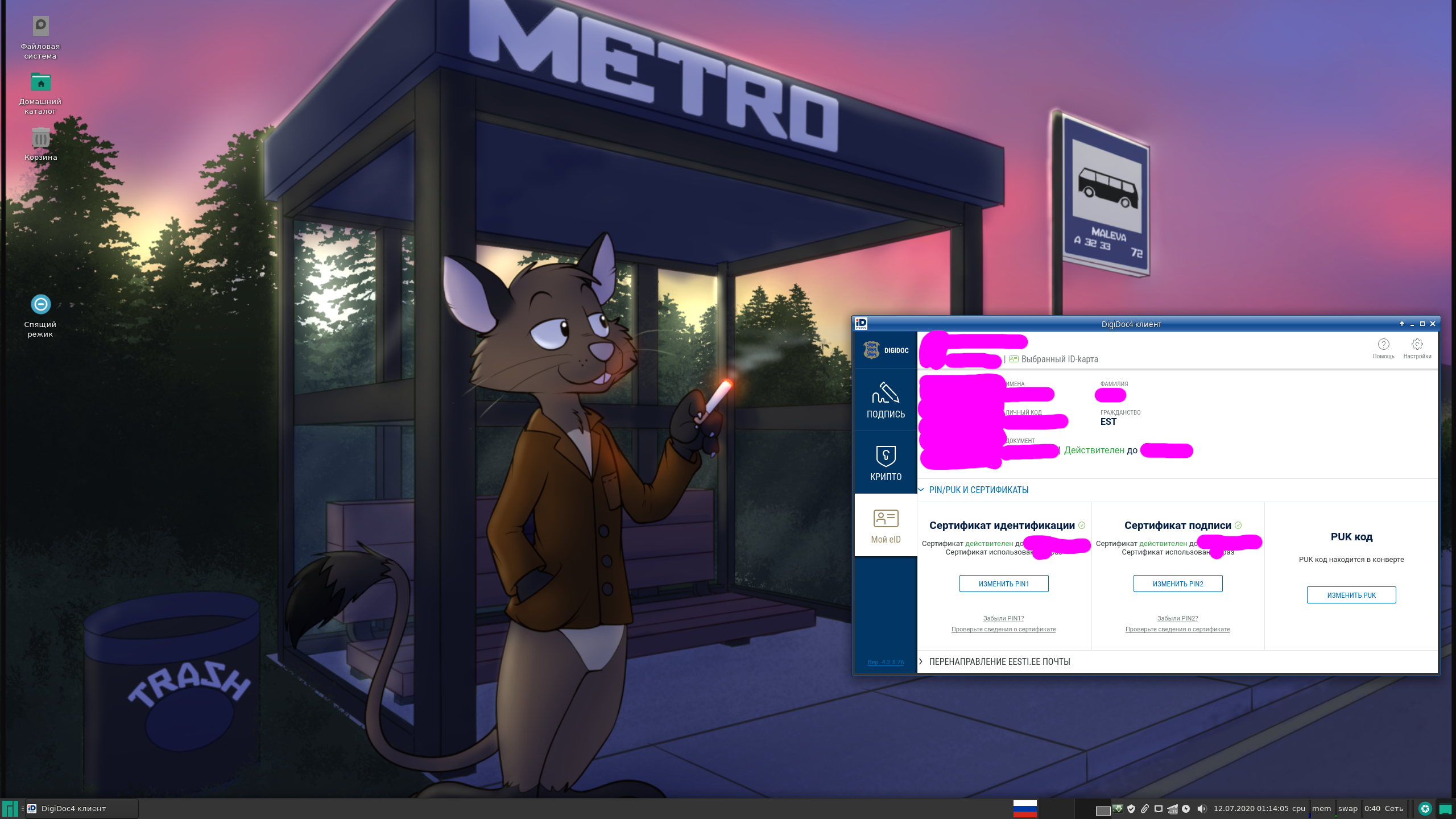The height and width of the screenshot is (819, 1456).
Task: Click the citizenship value EST
Action: 1108,421
